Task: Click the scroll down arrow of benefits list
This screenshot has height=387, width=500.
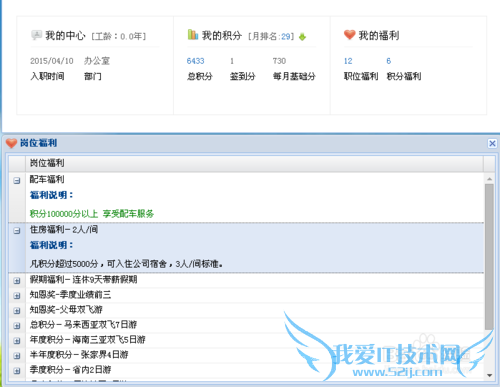Action: pyautogui.click(x=489, y=375)
